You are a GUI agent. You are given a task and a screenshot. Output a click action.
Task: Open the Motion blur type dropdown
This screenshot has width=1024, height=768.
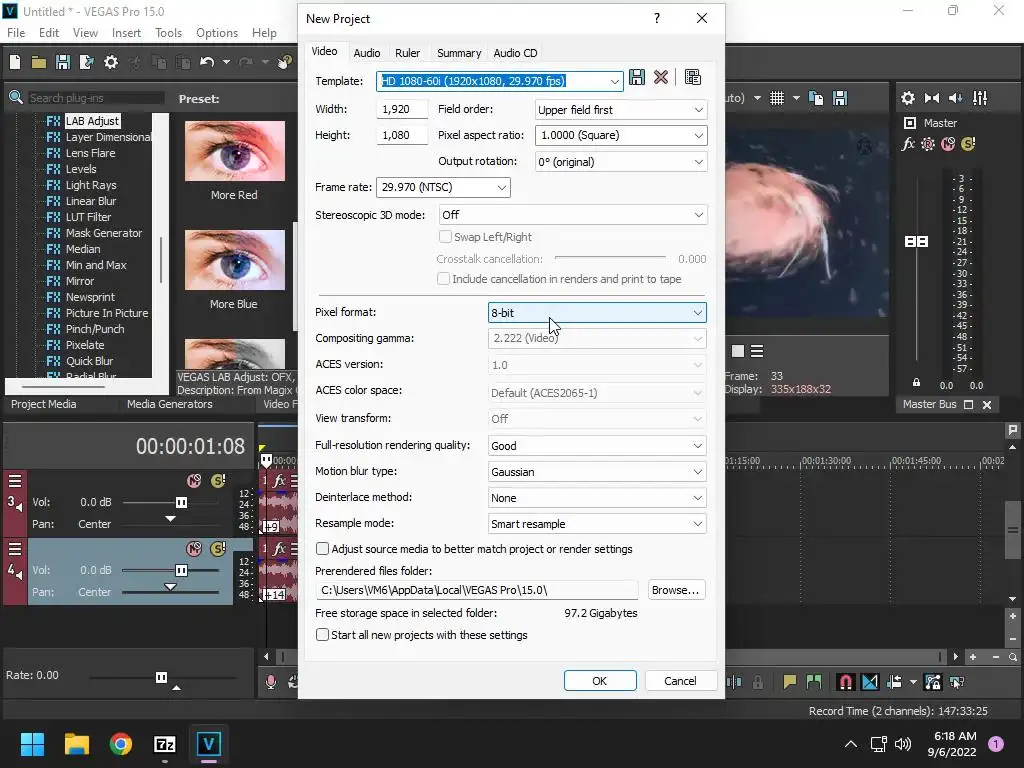[597, 472]
